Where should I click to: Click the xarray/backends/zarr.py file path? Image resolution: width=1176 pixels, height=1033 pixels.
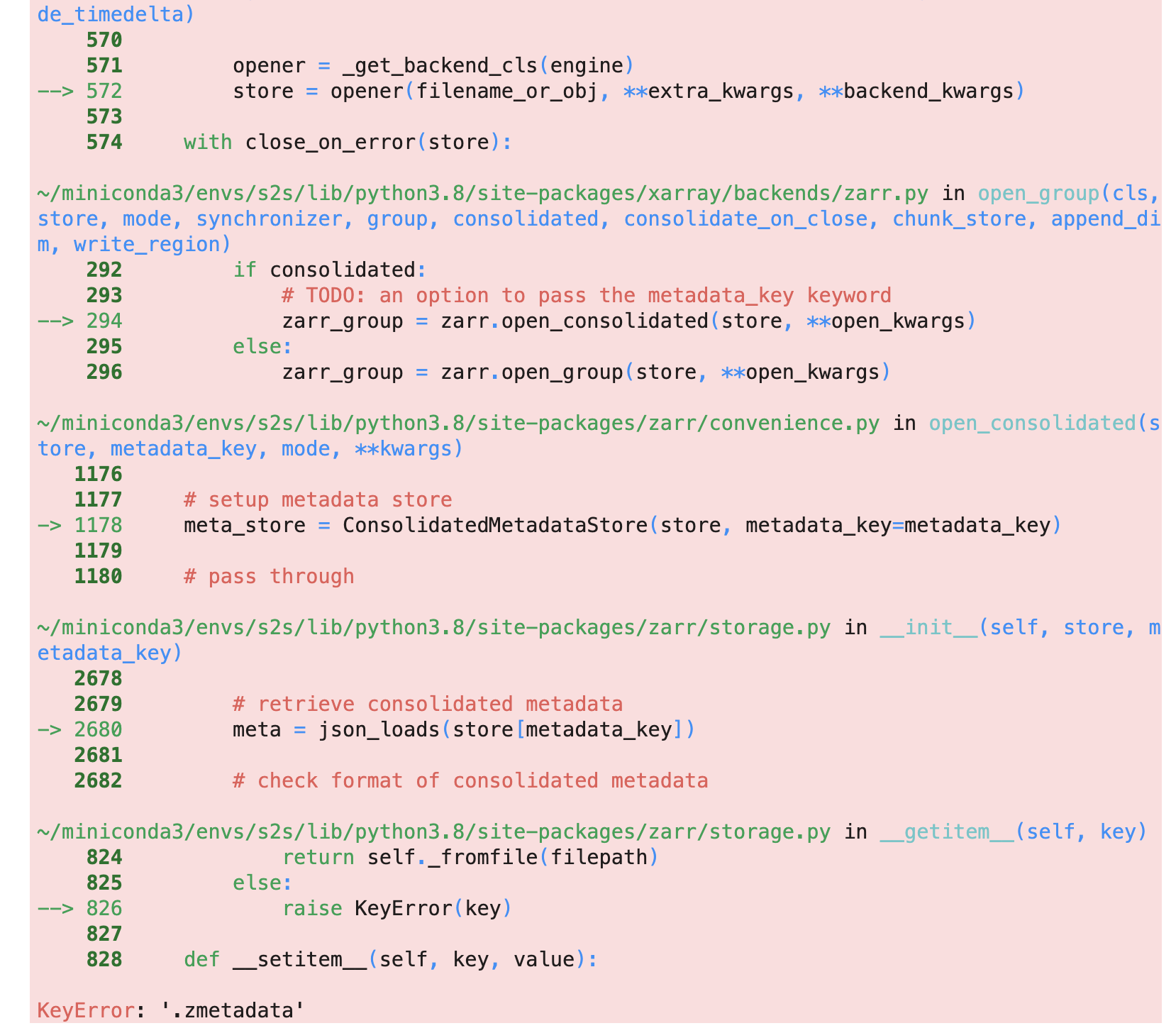[482, 193]
